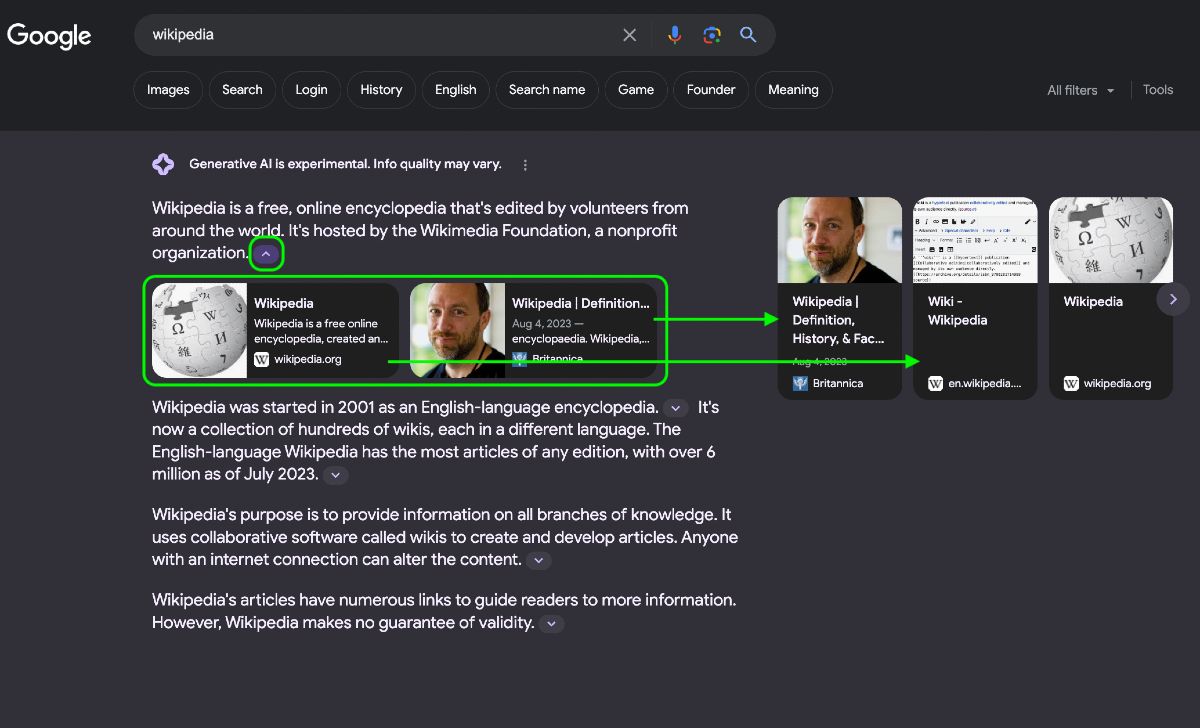Screen dimensions: 1200x728
Task: Collapse sources after 'nonprofit organization' sentence
Action: pyautogui.click(x=265, y=254)
